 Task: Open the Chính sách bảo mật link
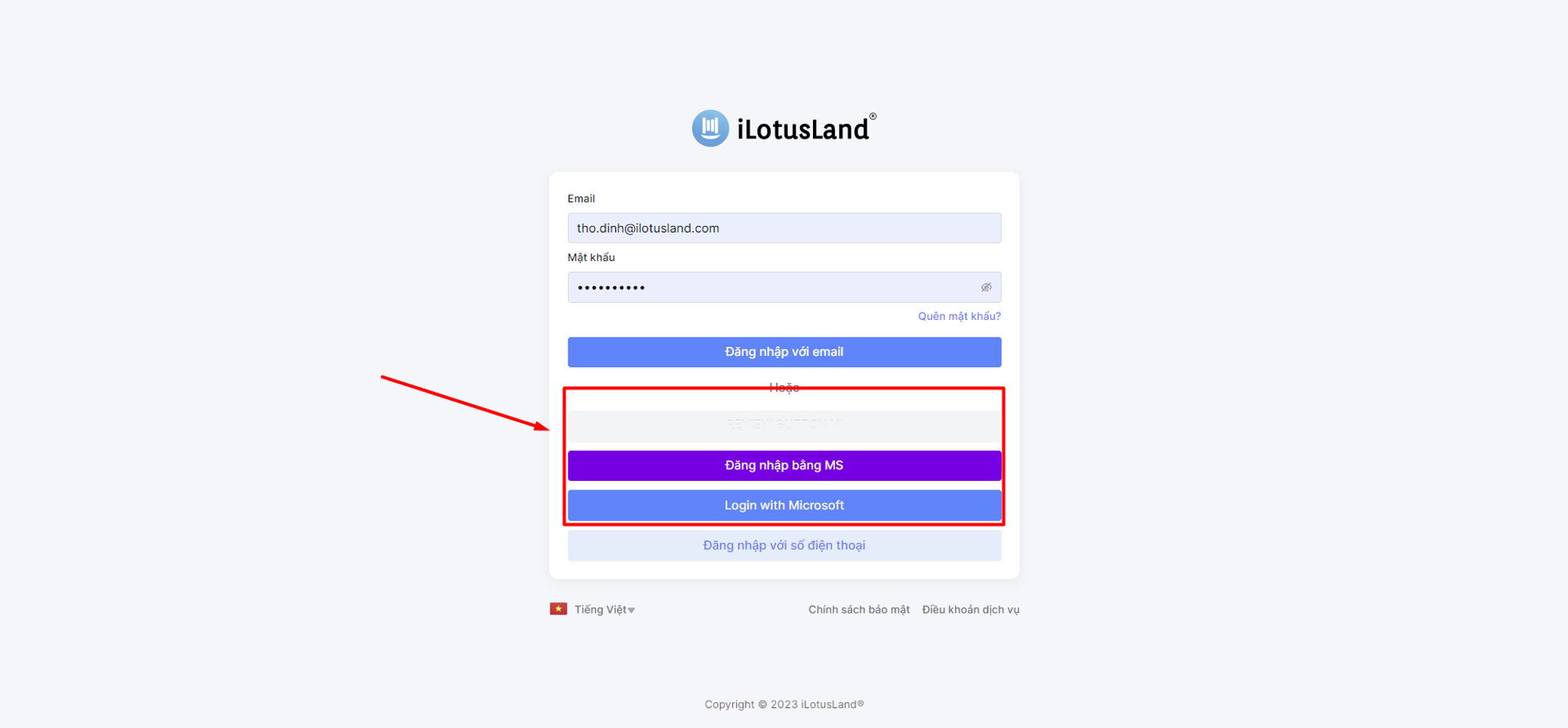pos(858,610)
